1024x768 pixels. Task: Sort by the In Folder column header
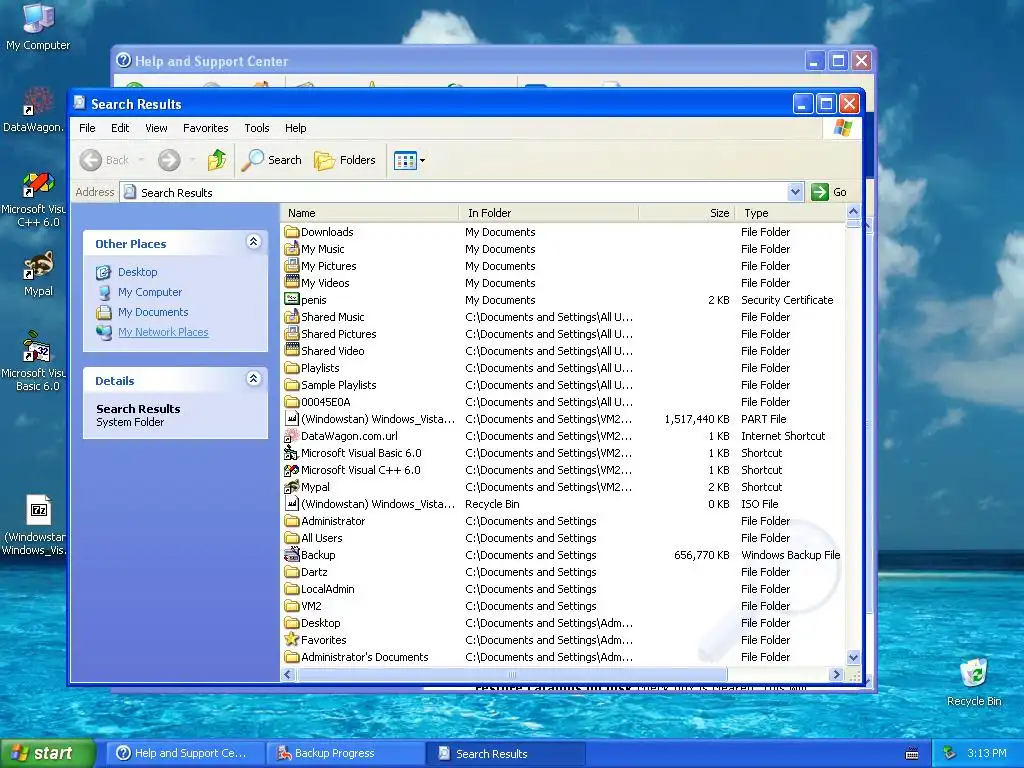549,213
